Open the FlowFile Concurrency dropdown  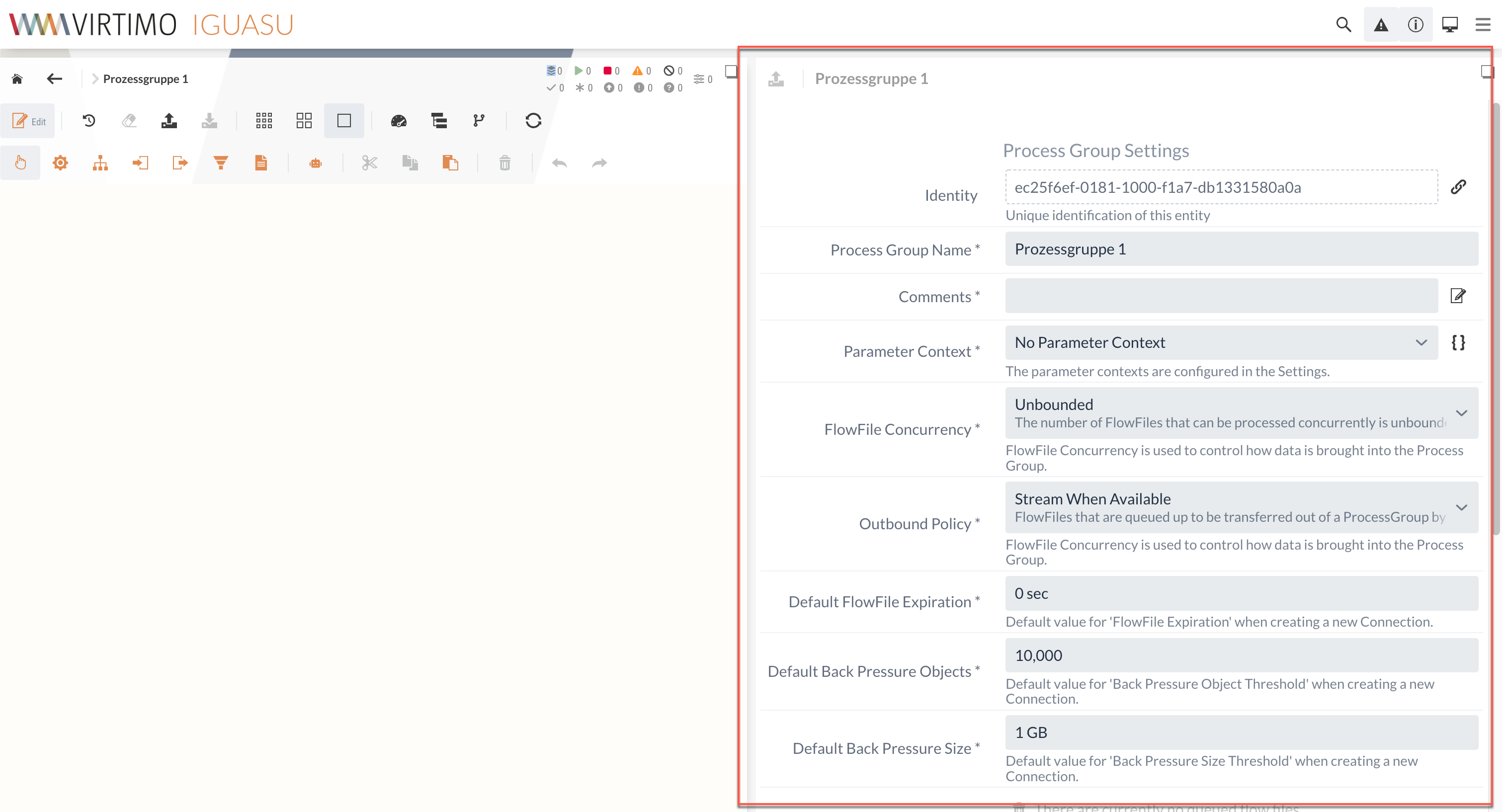1242,412
